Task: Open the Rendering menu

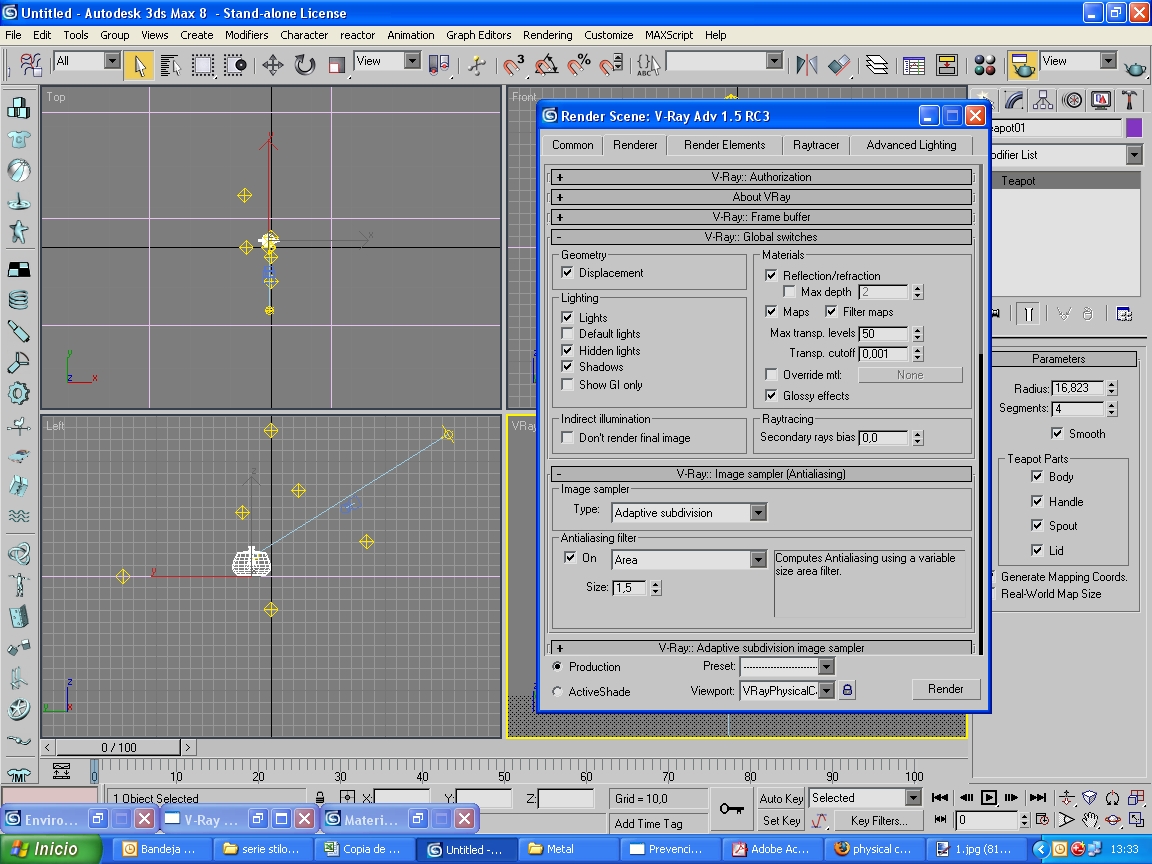Action: (x=547, y=35)
